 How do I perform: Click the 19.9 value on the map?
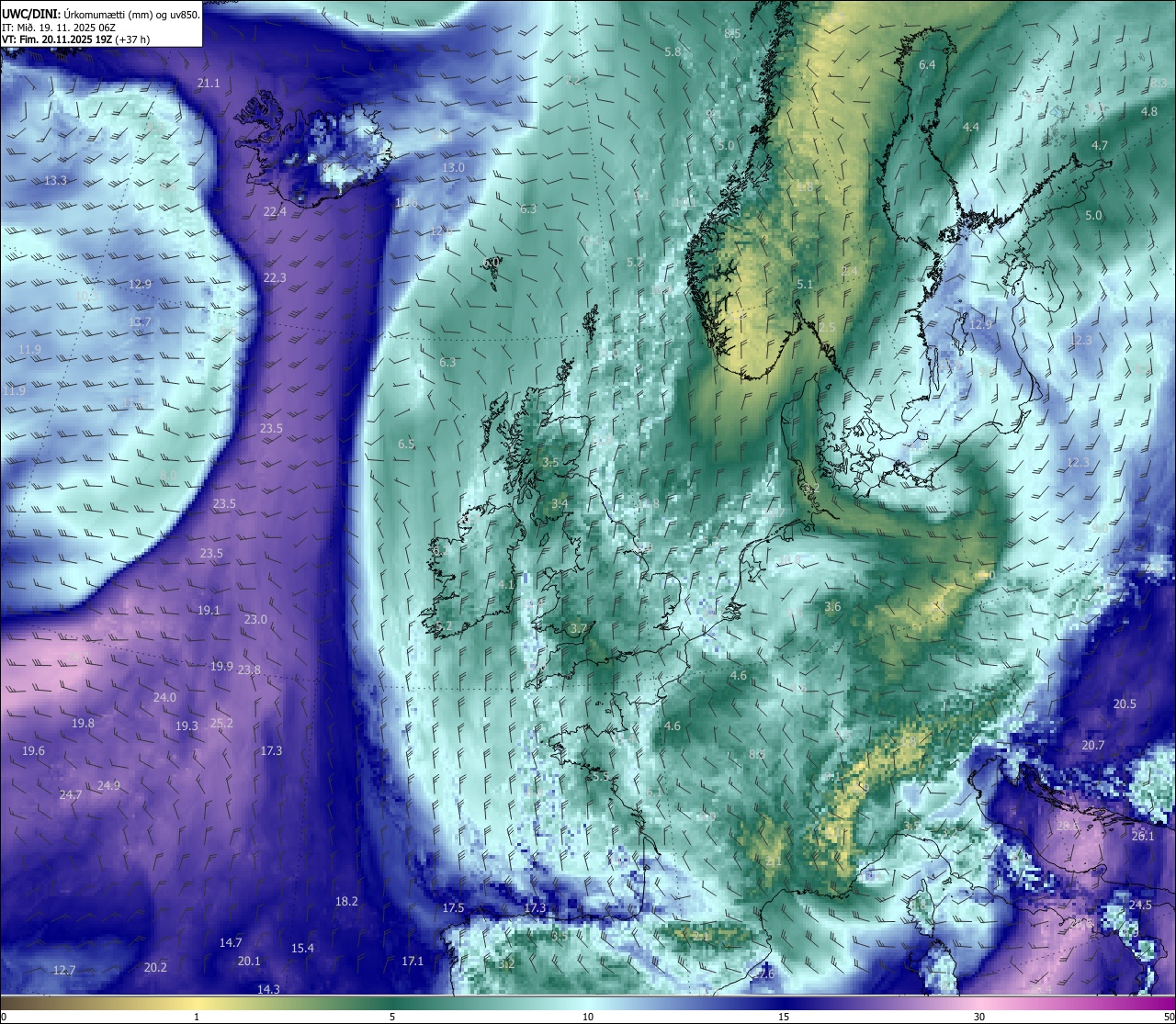pyautogui.click(x=221, y=667)
